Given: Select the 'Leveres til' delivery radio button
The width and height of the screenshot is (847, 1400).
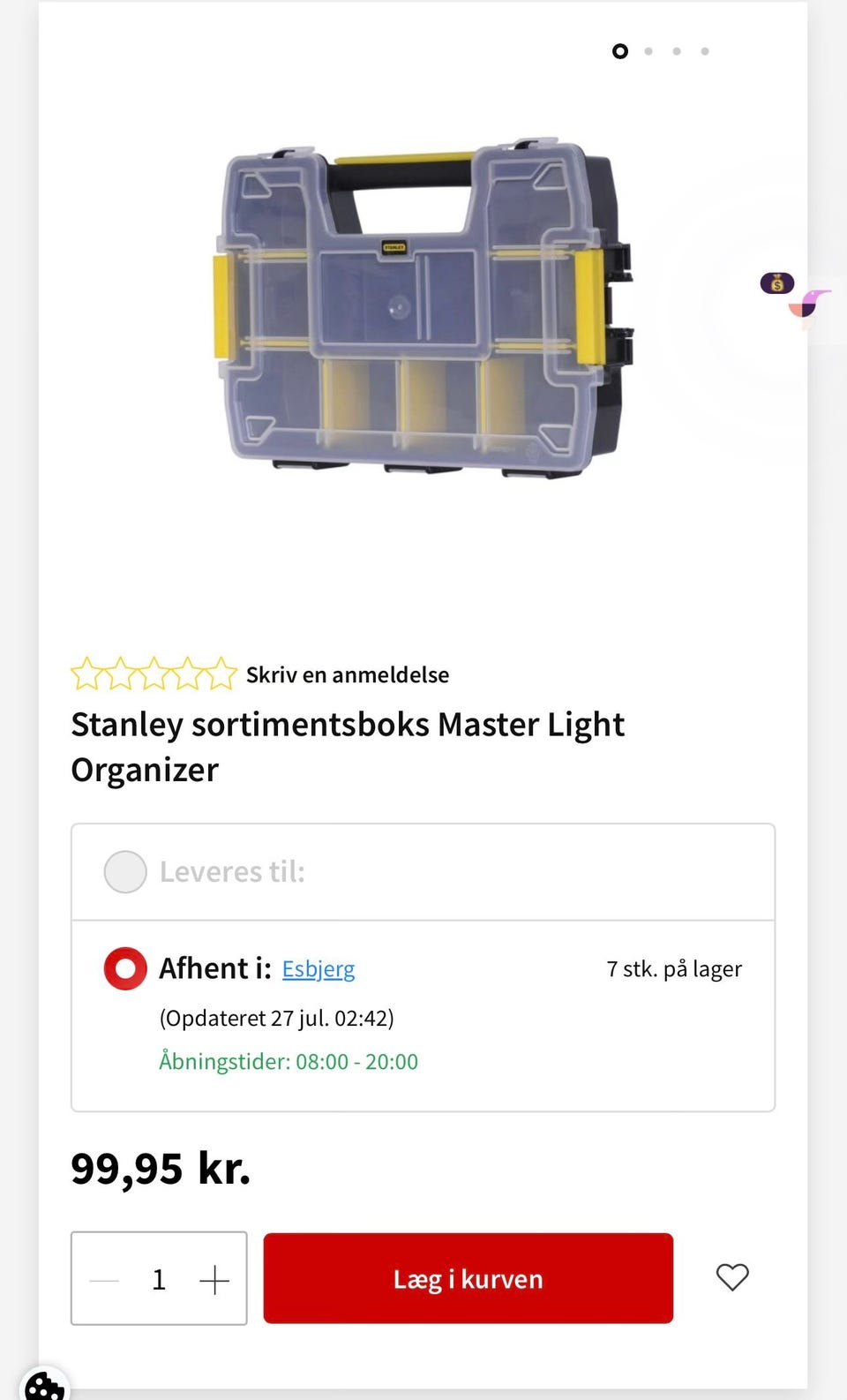Looking at the screenshot, I should pyautogui.click(x=125, y=872).
